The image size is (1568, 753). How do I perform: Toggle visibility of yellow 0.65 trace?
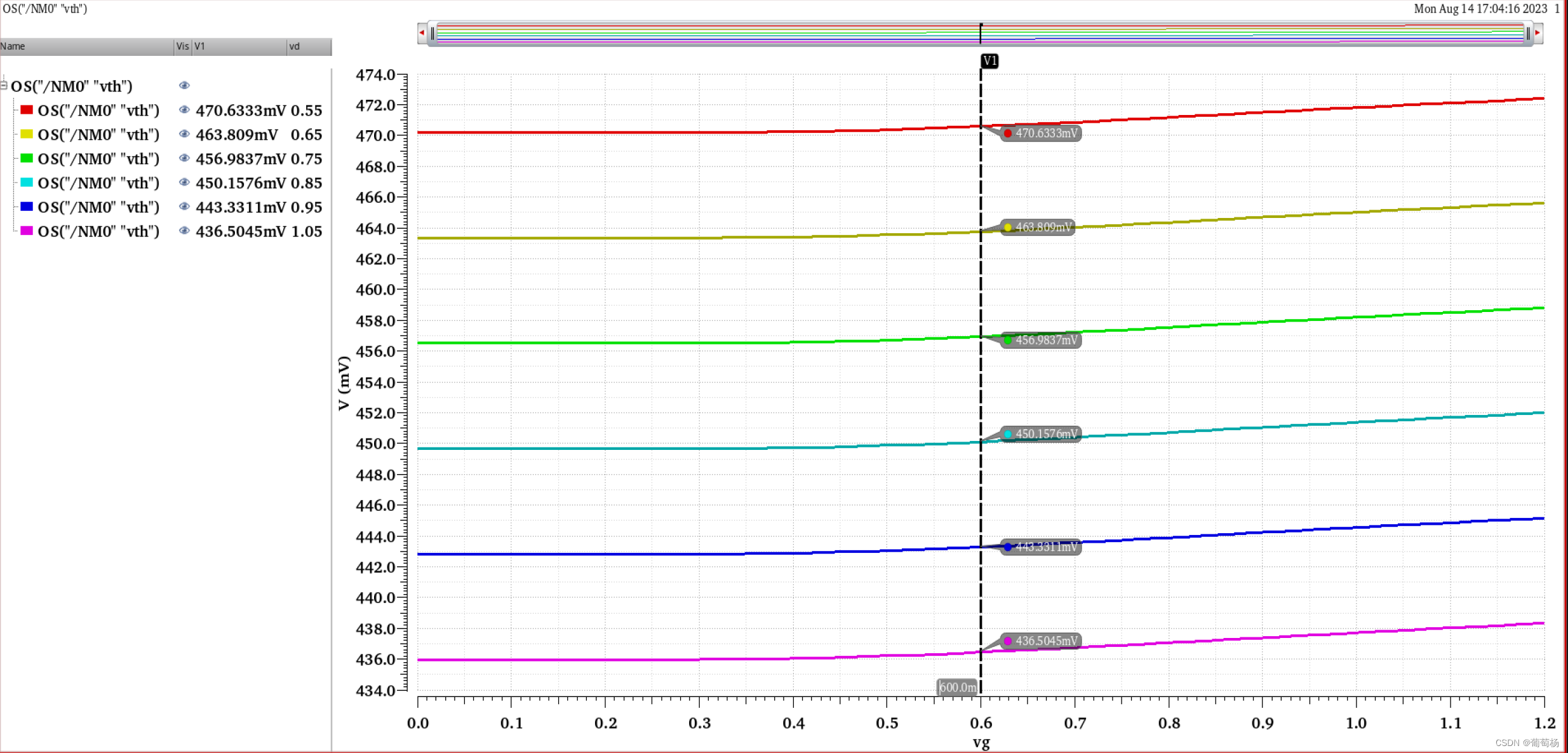(x=184, y=134)
